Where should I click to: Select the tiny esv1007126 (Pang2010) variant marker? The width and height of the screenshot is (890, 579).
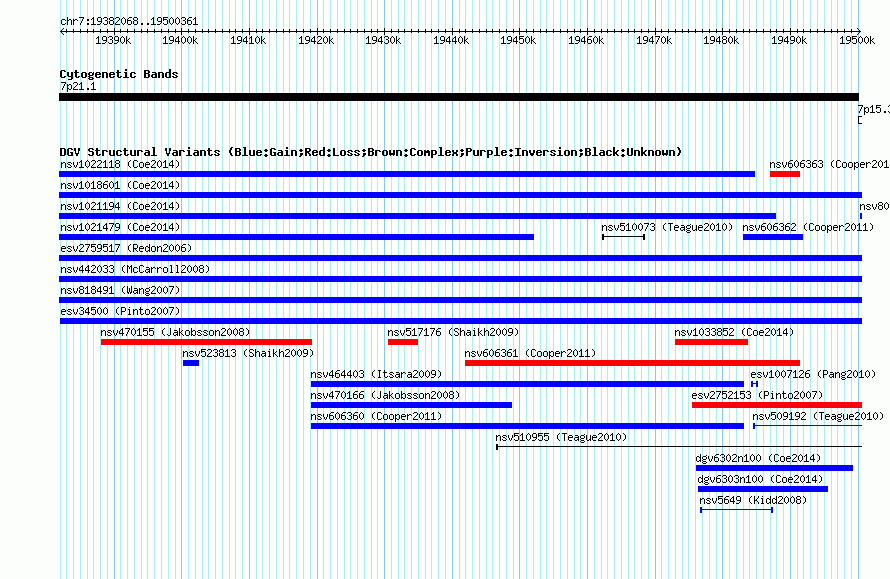point(754,384)
